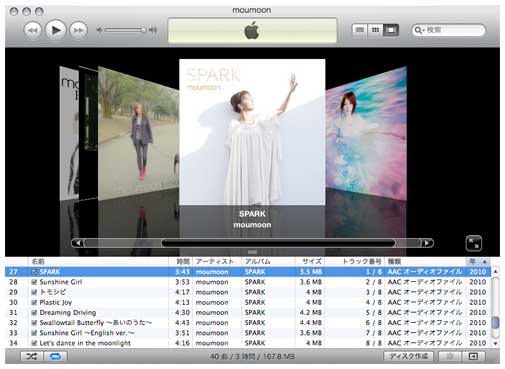
Task: Sort by 名前 column header
Action: click(x=99, y=261)
